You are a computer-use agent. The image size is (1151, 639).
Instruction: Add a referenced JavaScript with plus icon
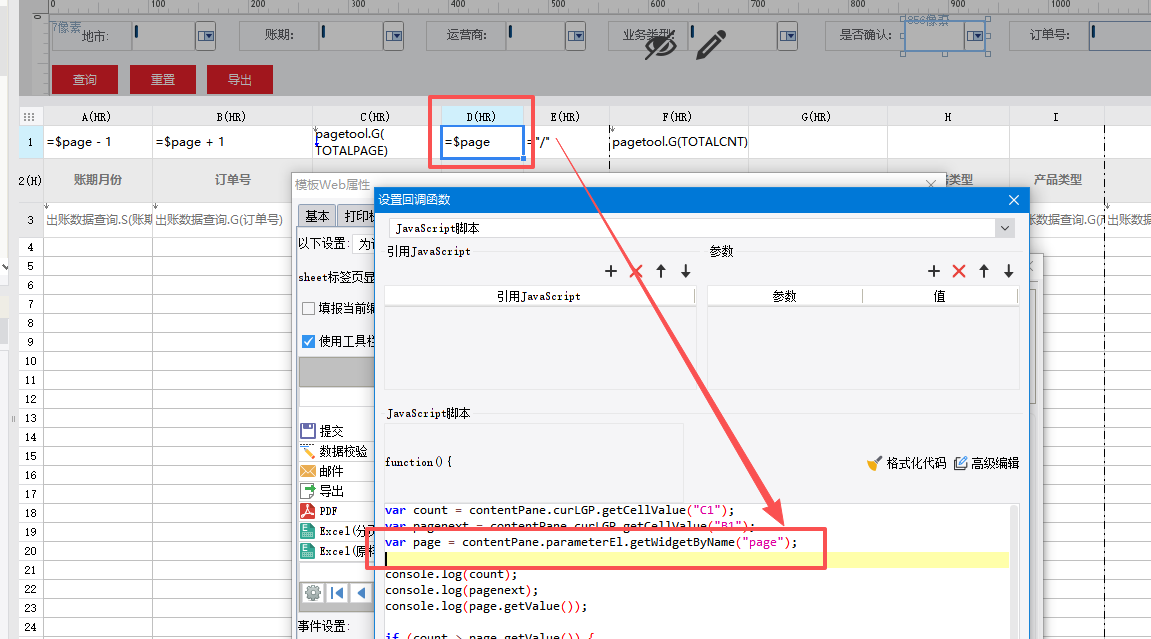(611, 271)
